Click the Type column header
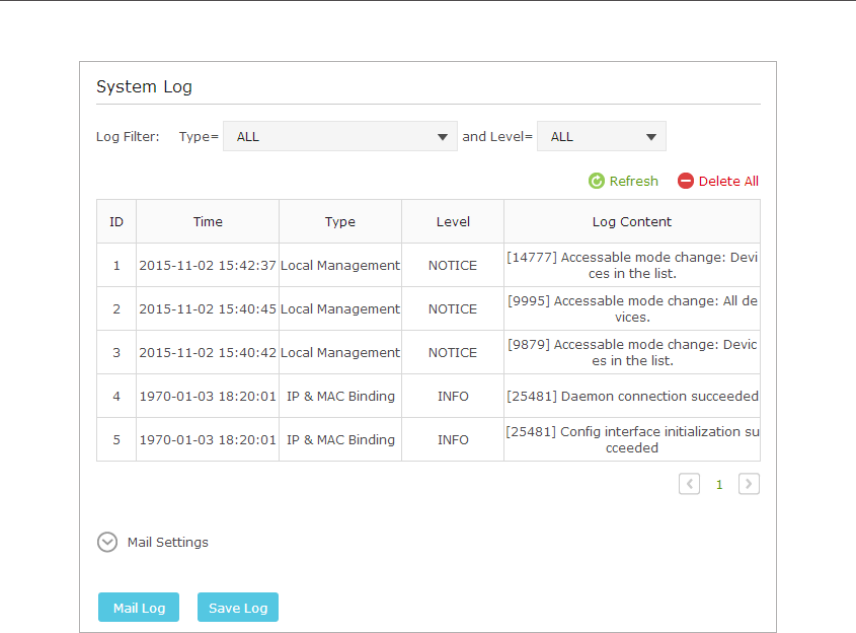 tap(340, 222)
